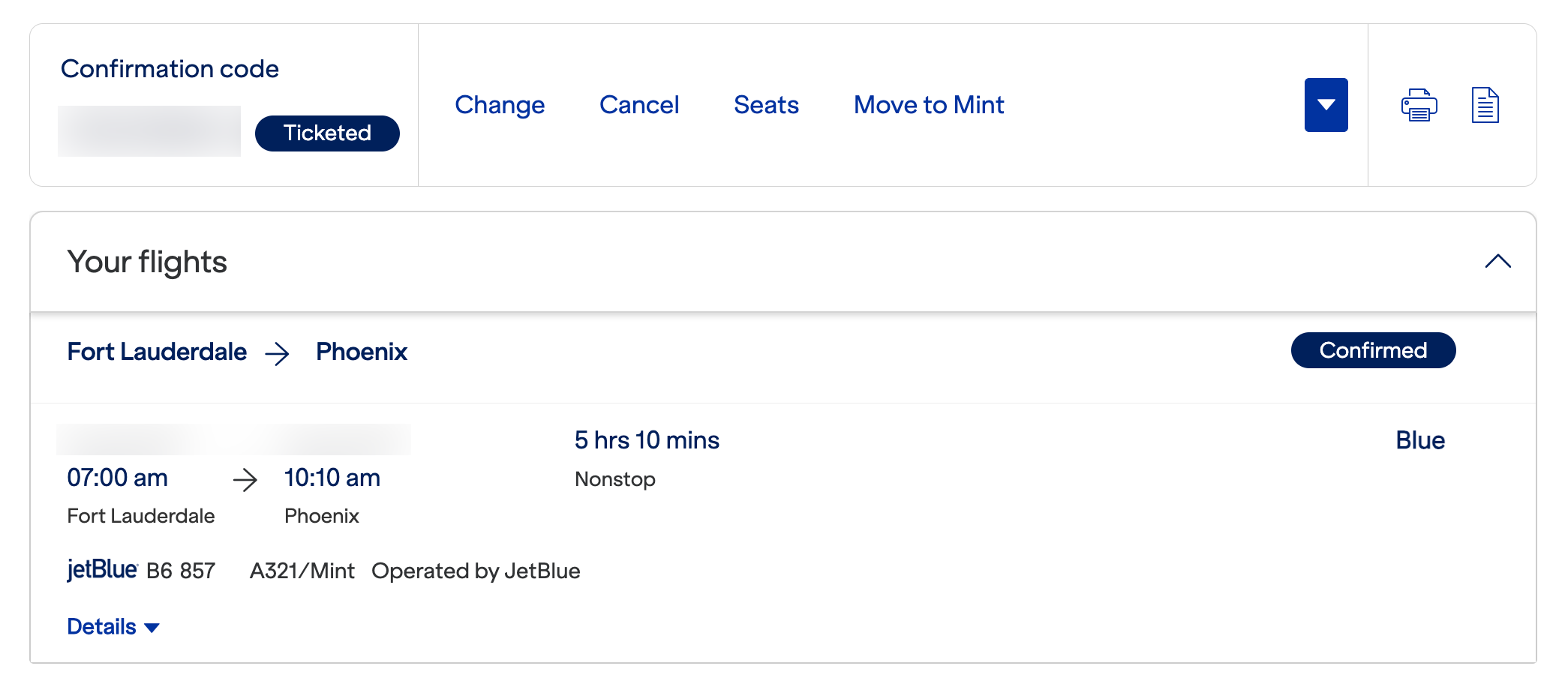Screen dimensions: 1568x690
Task: Click the Confirmed status badge
Action: (x=1373, y=350)
